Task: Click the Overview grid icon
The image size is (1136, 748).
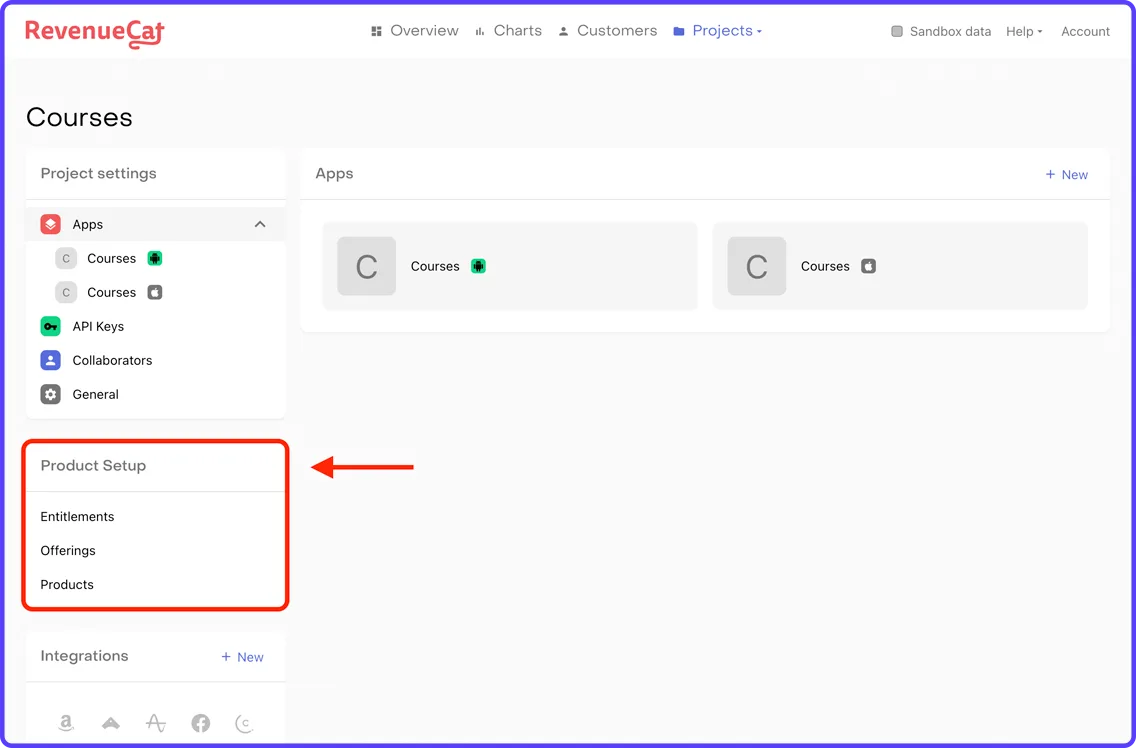Action: coord(376,31)
